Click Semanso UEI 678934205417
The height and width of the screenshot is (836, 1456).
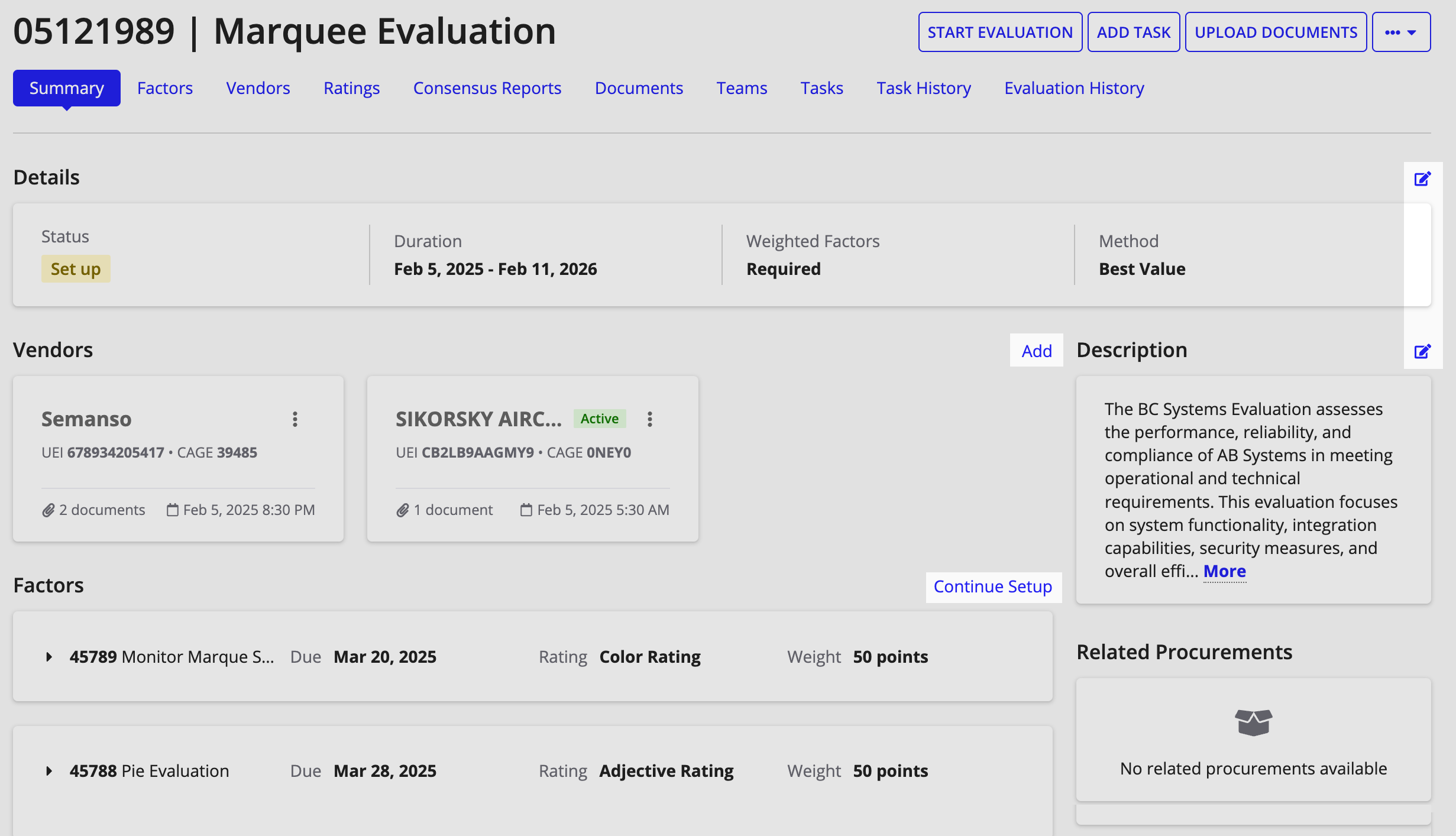click(x=103, y=452)
